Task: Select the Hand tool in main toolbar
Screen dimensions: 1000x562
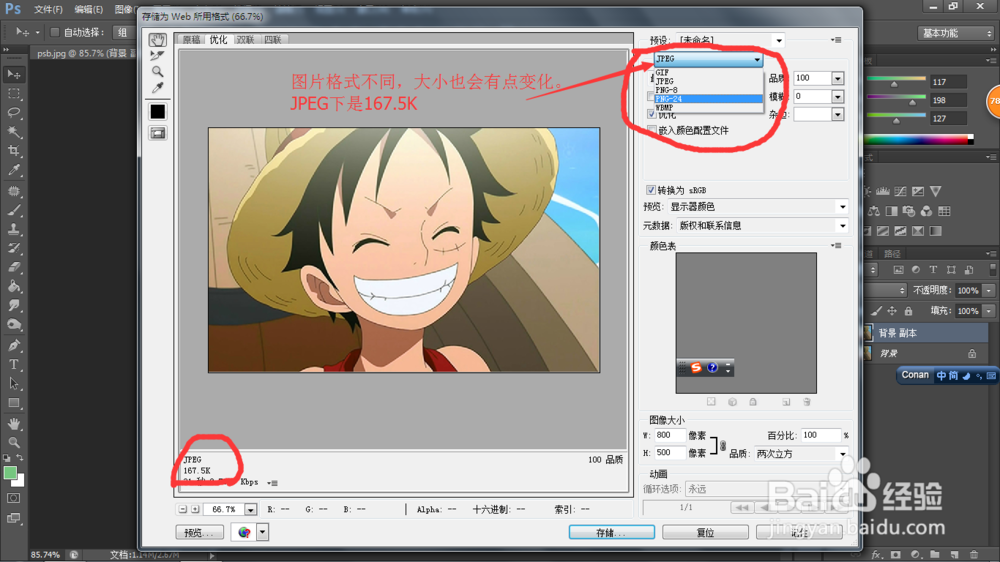Action: (x=13, y=424)
